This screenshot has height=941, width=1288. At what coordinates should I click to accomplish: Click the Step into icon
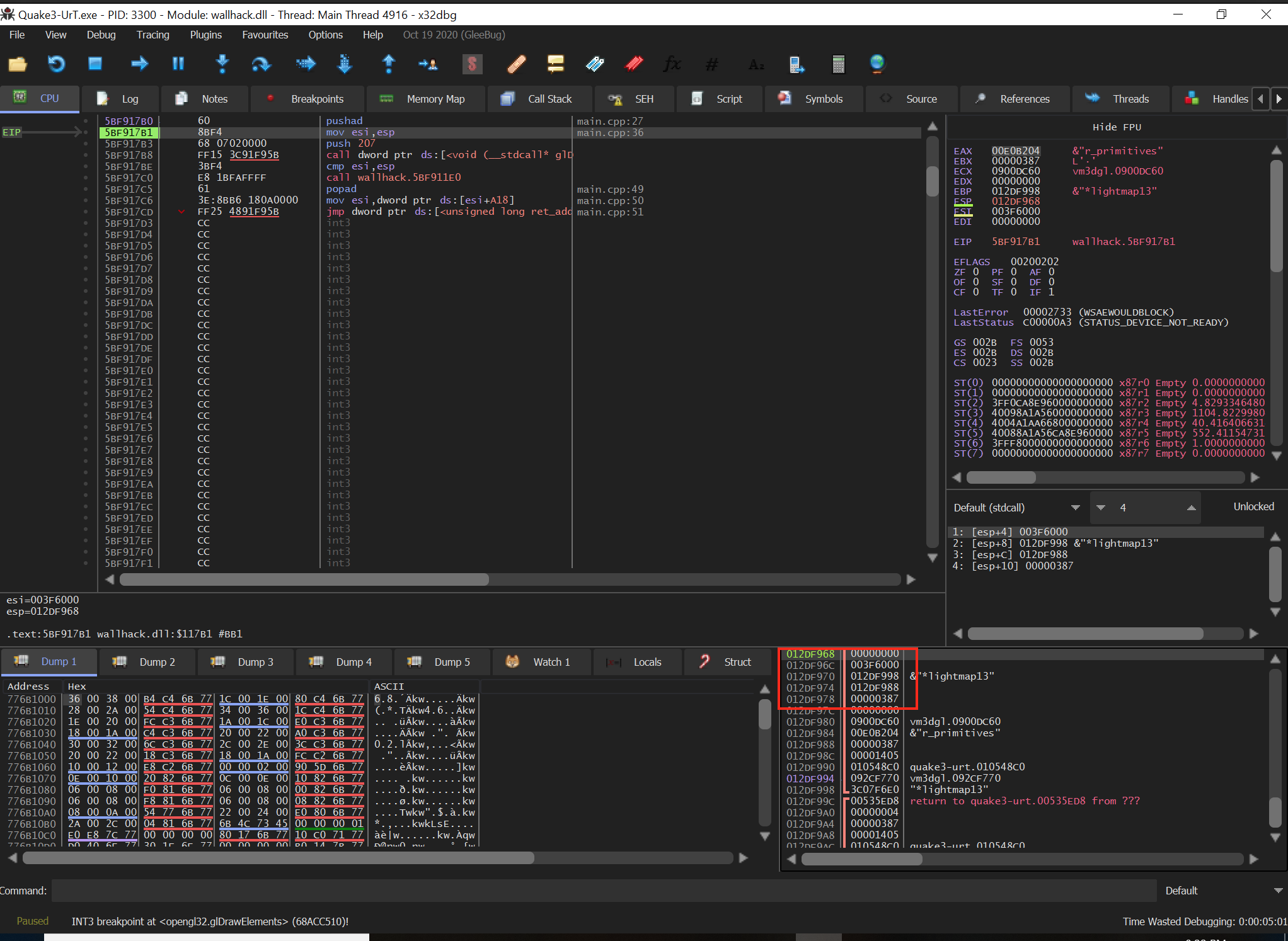tap(222, 64)
